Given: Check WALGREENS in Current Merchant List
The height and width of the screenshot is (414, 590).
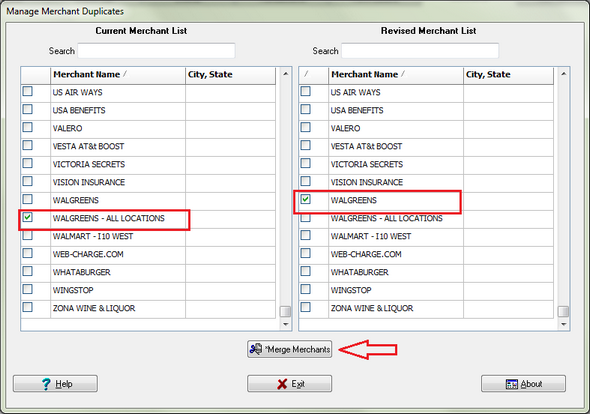Looking at the screenshot, I should [x=27, y=199].
